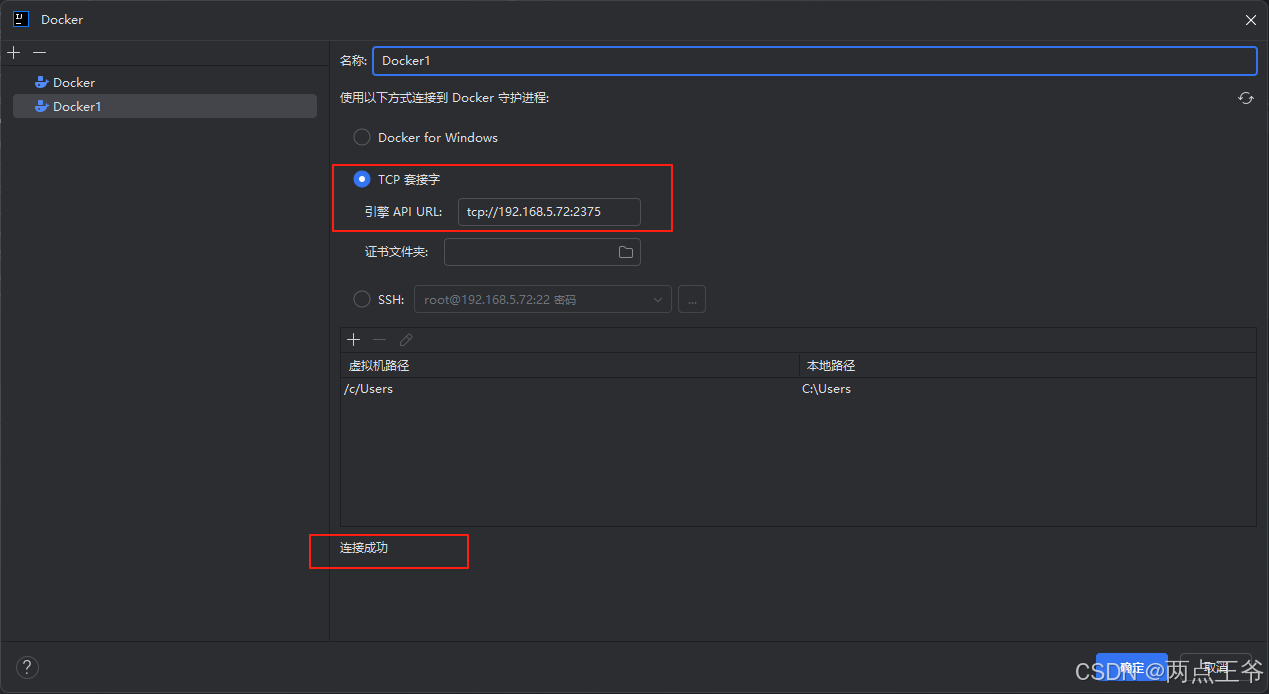
Task: Click the IntelliJ icon in title bar
Action: pyautogui.click(x=20, y=19)
